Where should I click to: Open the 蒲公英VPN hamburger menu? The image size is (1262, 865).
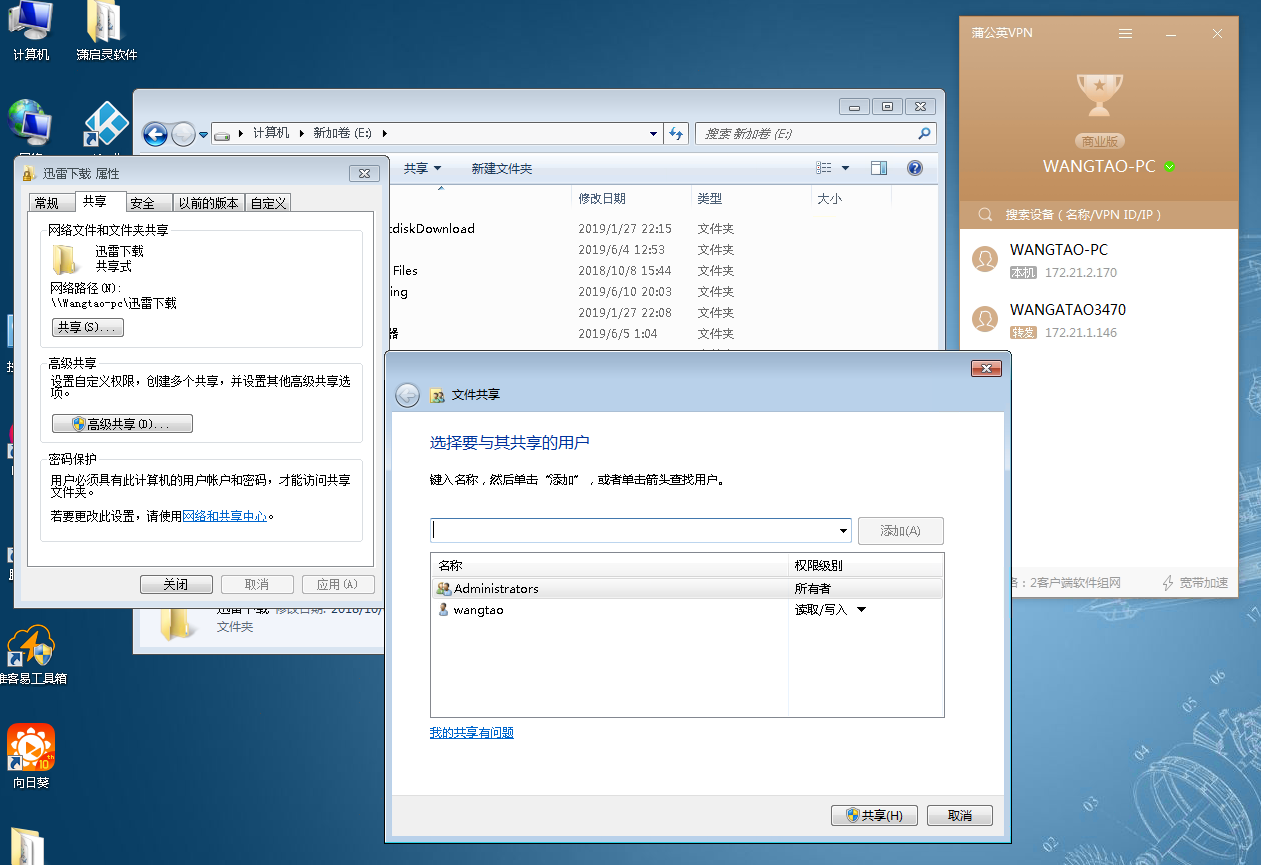[1125, 34]
